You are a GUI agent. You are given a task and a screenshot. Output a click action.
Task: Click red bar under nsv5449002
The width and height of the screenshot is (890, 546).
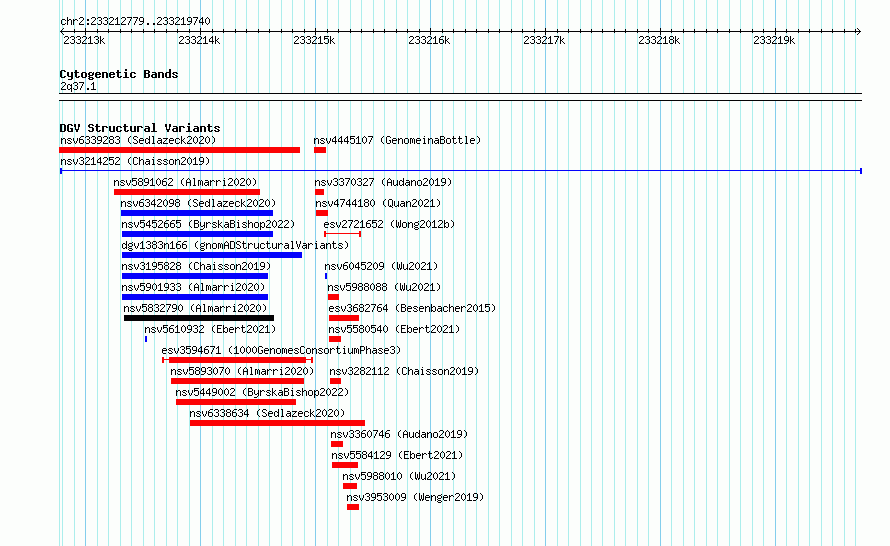236,402
